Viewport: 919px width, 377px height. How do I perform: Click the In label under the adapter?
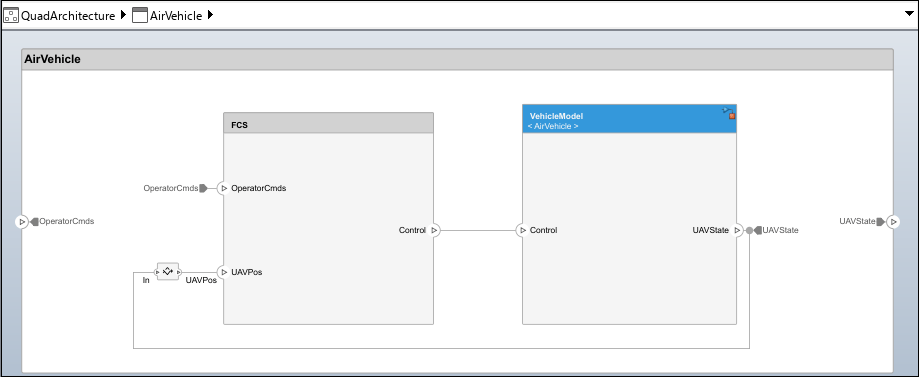click(146, 280)
